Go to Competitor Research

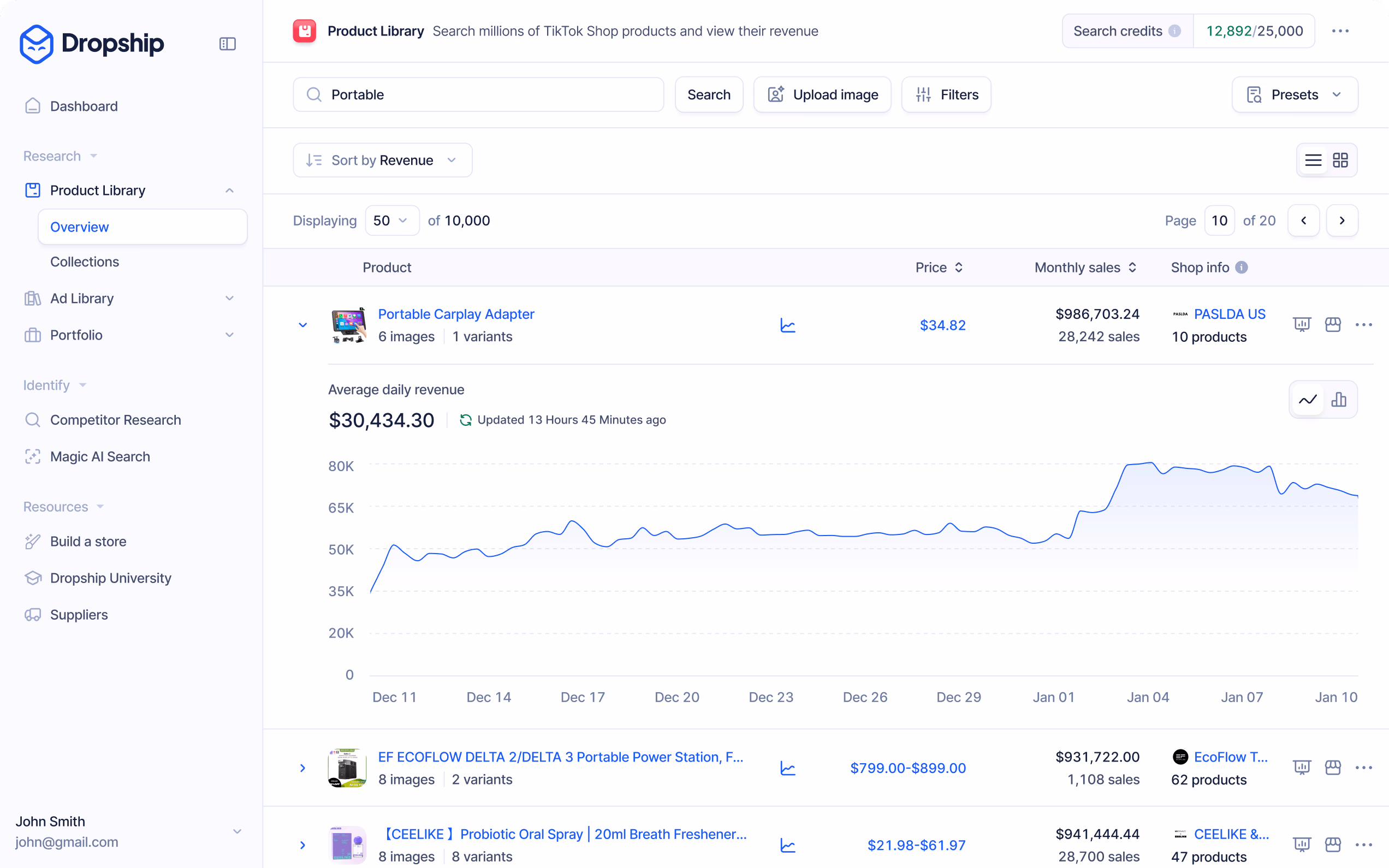tap(115, 420)
